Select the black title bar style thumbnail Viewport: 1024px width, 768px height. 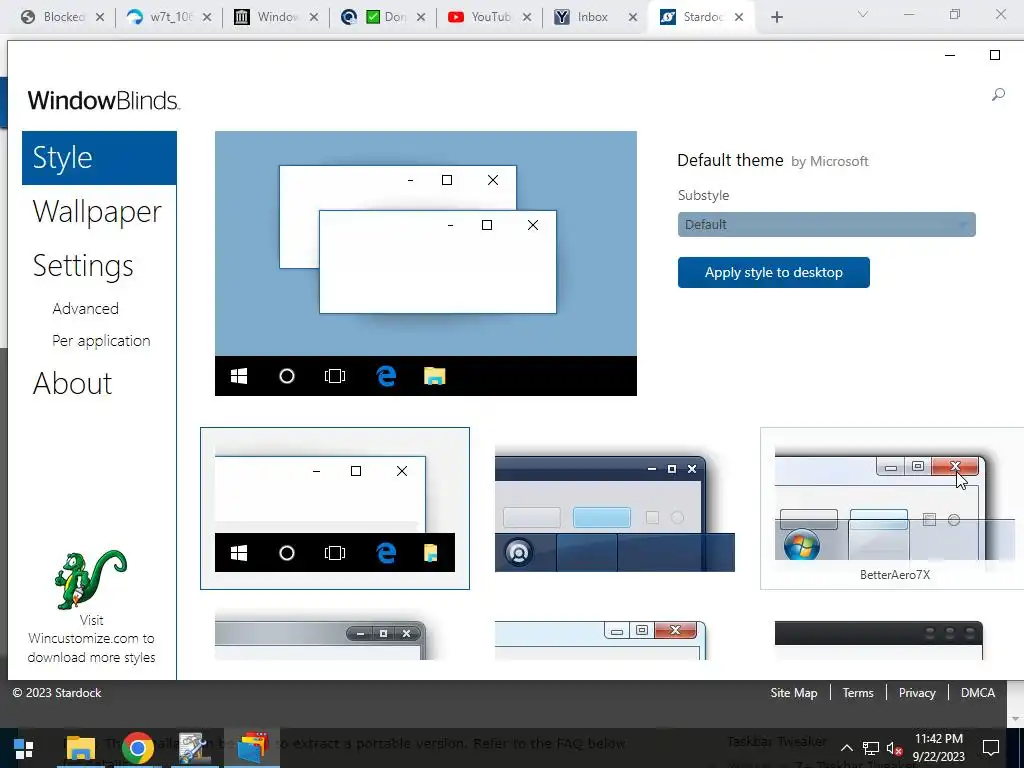pos(878,640)
